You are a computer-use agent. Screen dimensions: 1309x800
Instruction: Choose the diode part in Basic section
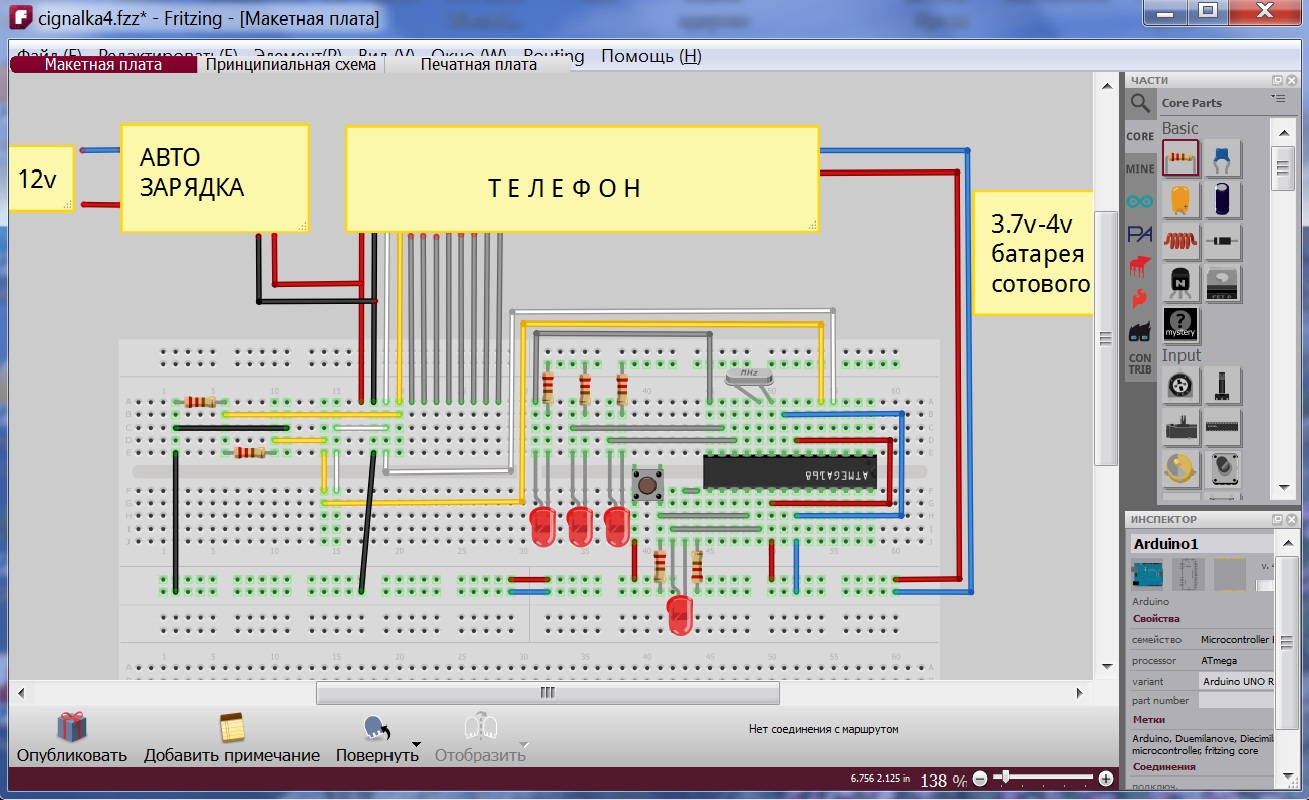click(1222, 241)
